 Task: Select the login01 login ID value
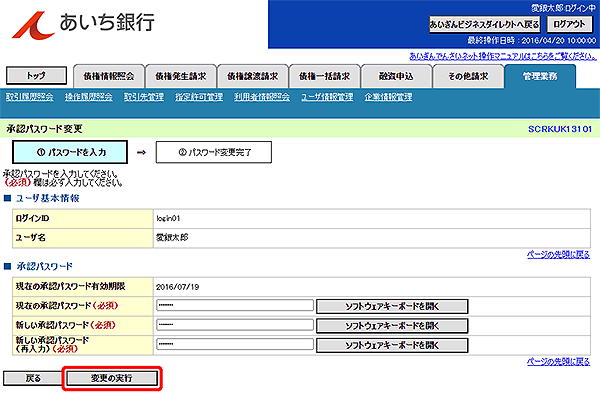[x=168, y=219]
